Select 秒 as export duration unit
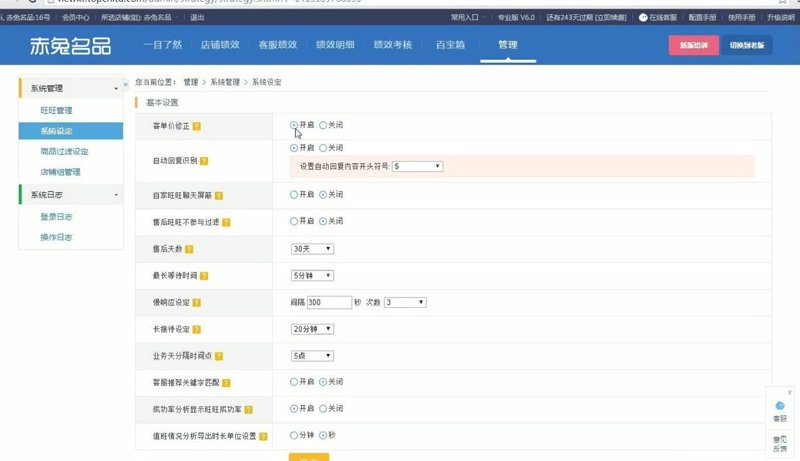 pos(323,436)
